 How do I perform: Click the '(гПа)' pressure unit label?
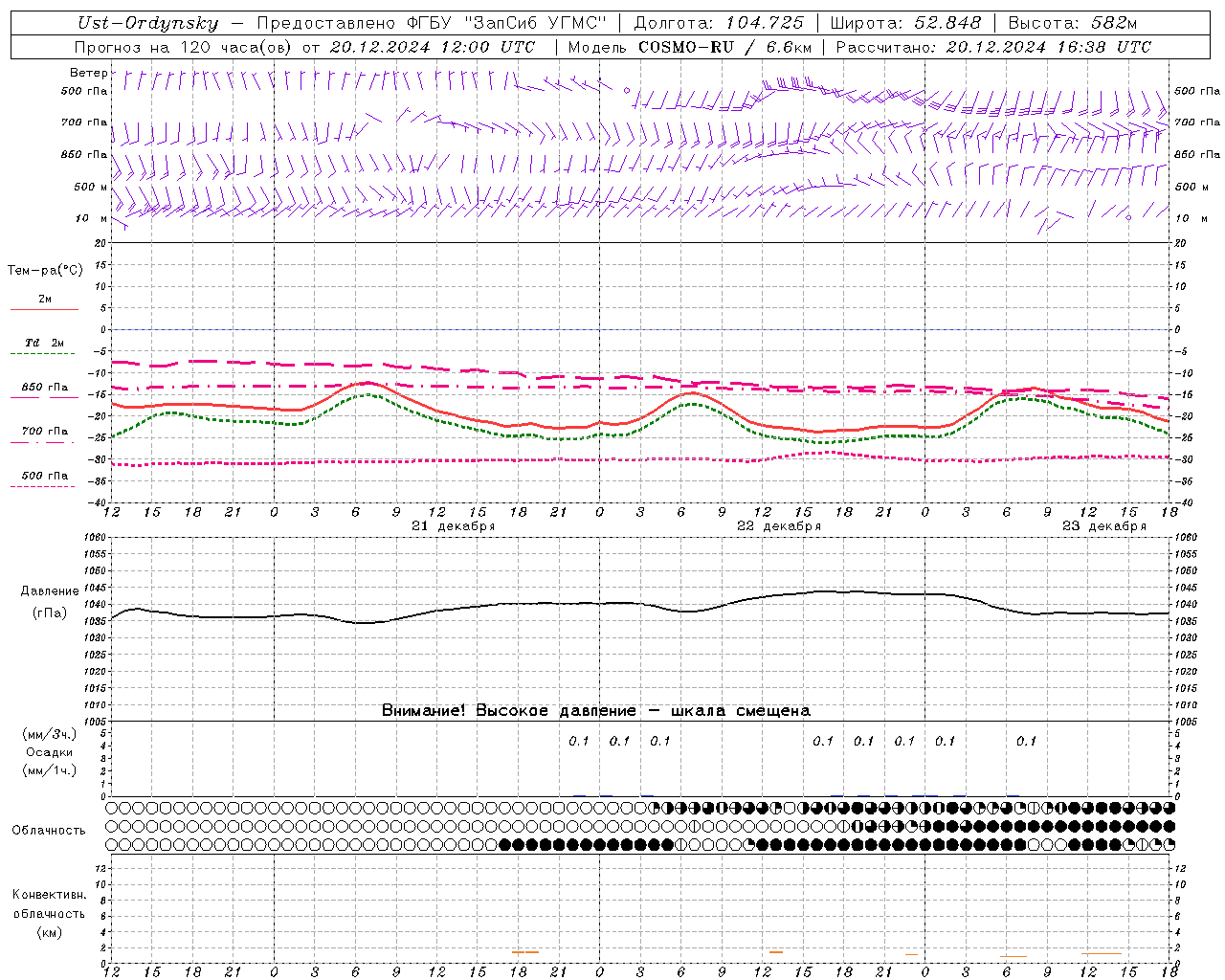[x=50, y=613]
